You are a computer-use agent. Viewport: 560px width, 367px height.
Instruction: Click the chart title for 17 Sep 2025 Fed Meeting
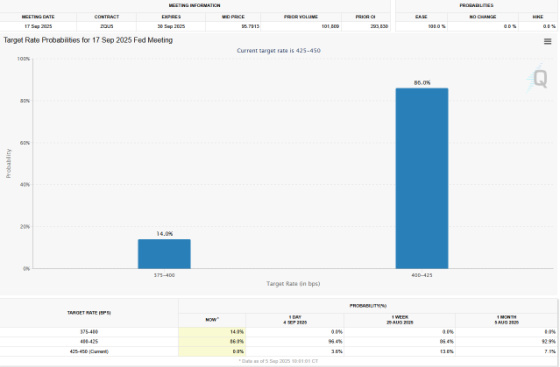[88, 40]
